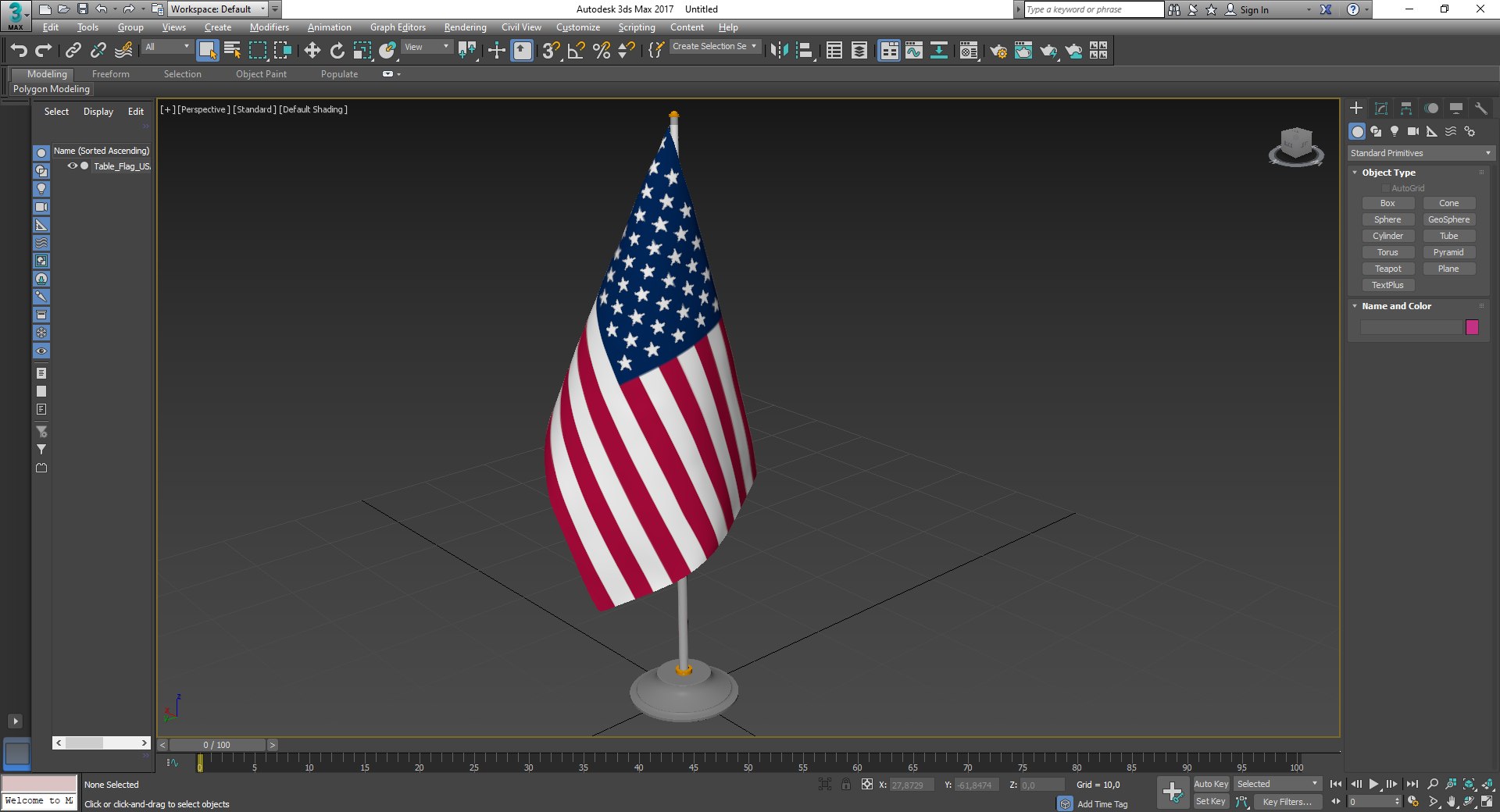Image resolution: width=1500 pixels, height=812 pixels.
Task: Enable the AutoGrid checkbox
Action: coord(1386,188)
